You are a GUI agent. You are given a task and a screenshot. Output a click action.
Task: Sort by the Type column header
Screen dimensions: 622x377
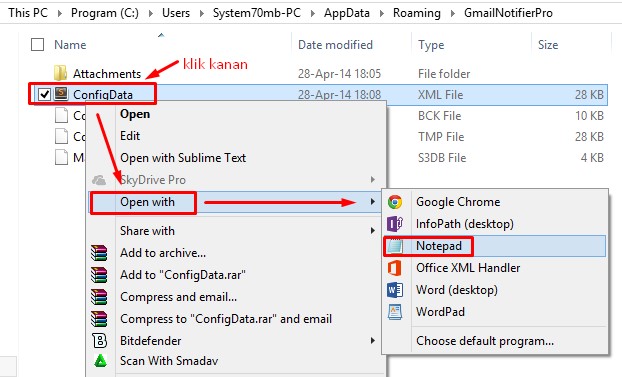[431, 45]
